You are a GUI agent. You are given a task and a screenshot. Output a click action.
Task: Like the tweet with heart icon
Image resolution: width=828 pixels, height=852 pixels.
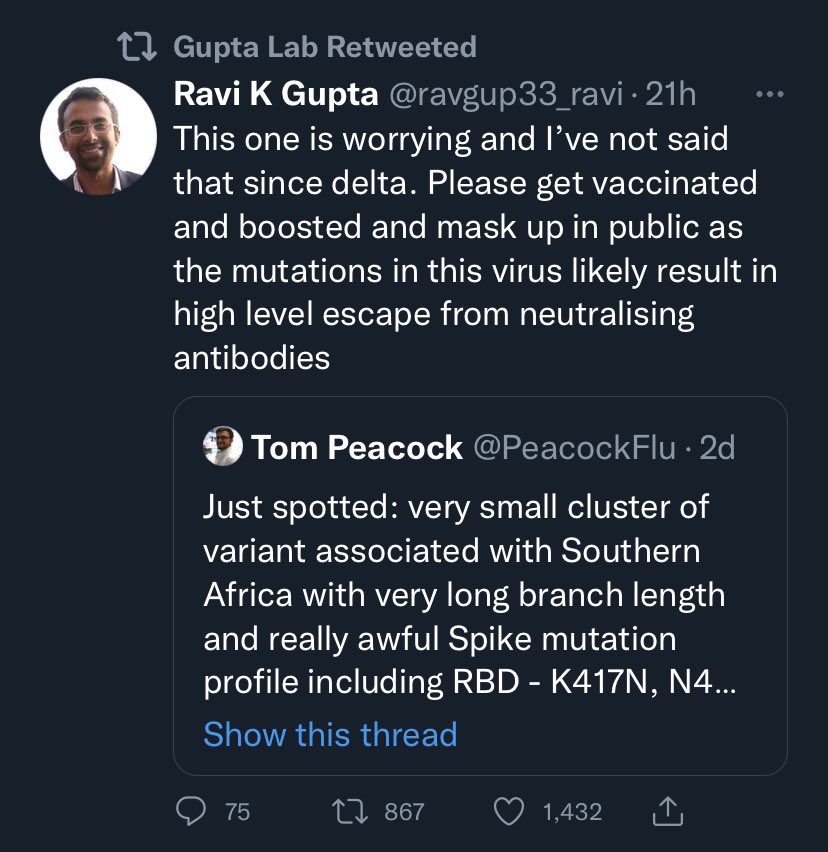pyautogui.click(x=510, y=811)
